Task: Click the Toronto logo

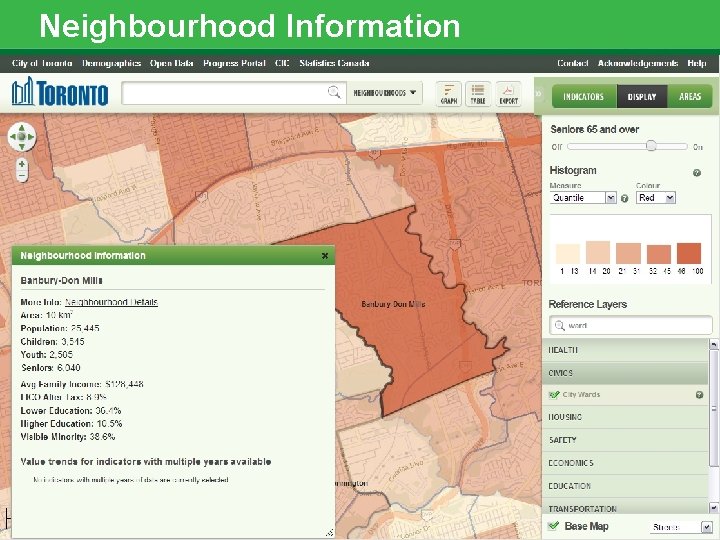Action: click(x=60, y=92)
